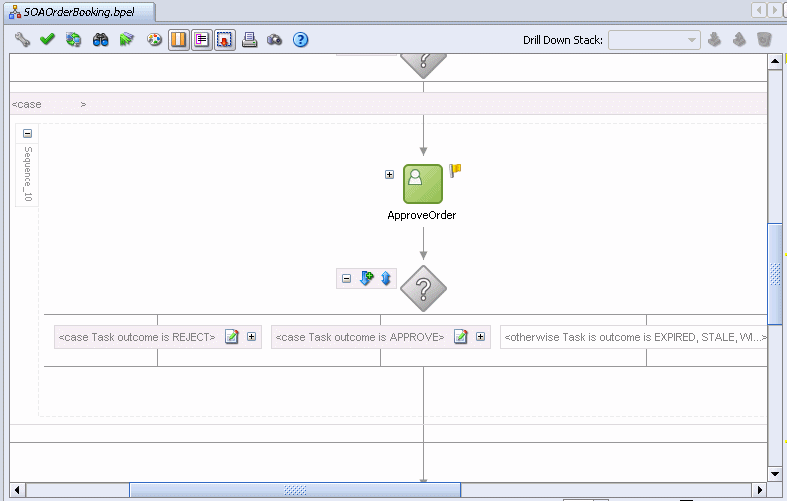Viewport: 787px width, 501px height.
Task: Click the wrench icon in the toolbar
Action: tap(22, 40)
